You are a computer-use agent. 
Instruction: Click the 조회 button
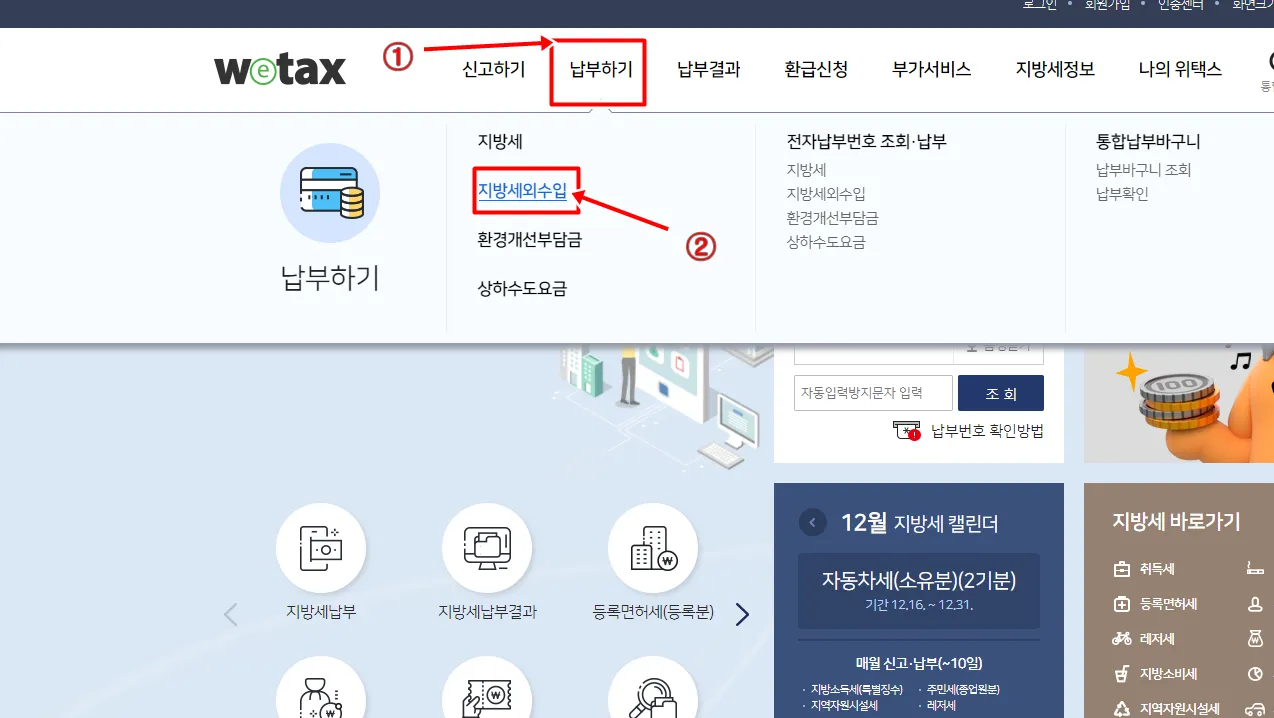[x=1000, y=394]
